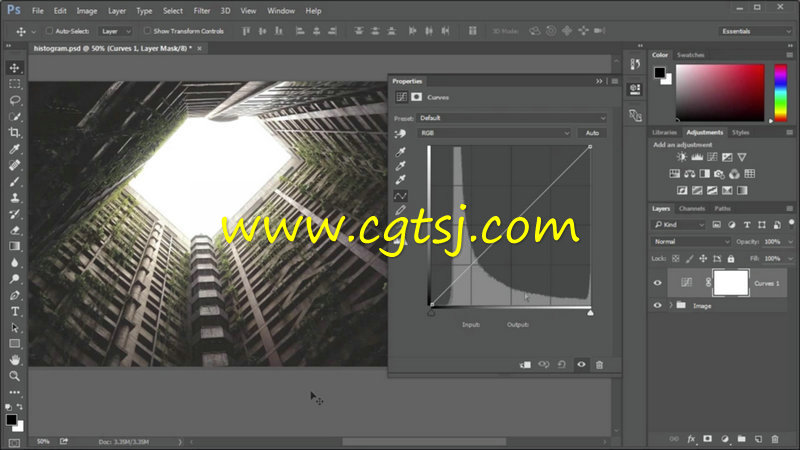Open the Preset Default dropdown
This screenshot has width=800, height=450.
coord(512,118)
